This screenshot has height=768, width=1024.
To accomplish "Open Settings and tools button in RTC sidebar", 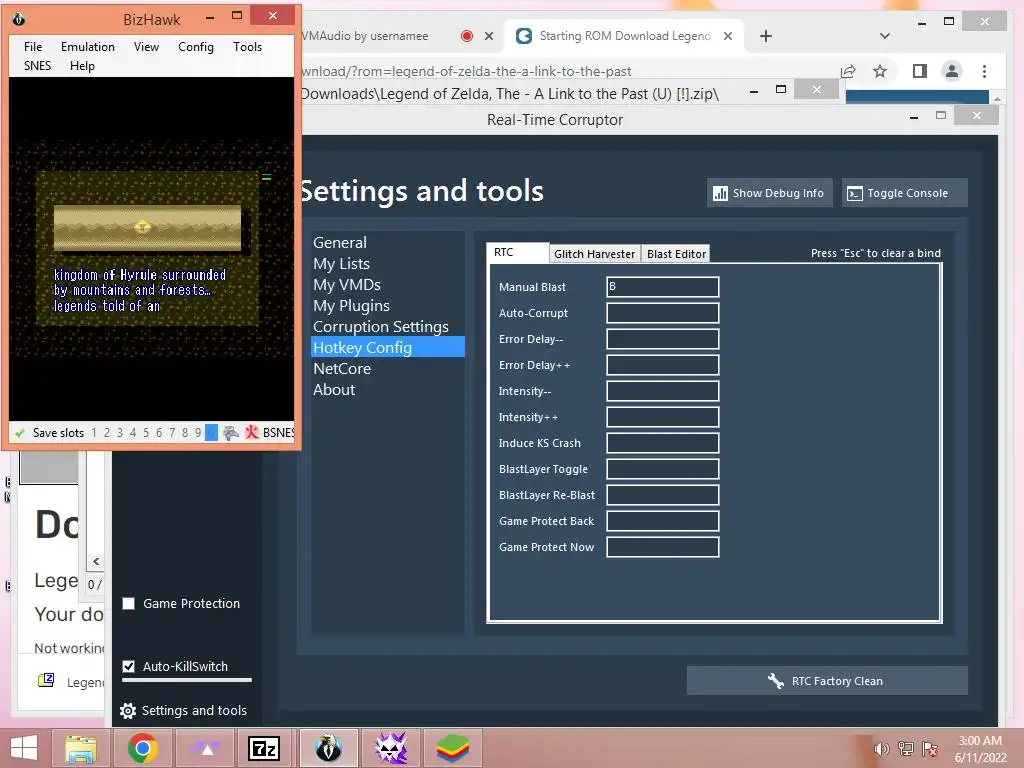I will [x=185, y=711].
